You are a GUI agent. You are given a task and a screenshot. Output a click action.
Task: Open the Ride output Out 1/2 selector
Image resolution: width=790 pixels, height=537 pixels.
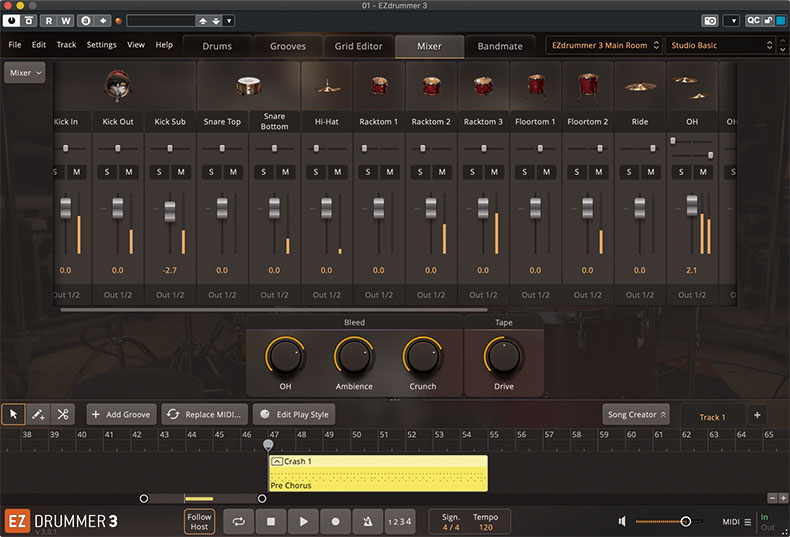coord(640,295)
